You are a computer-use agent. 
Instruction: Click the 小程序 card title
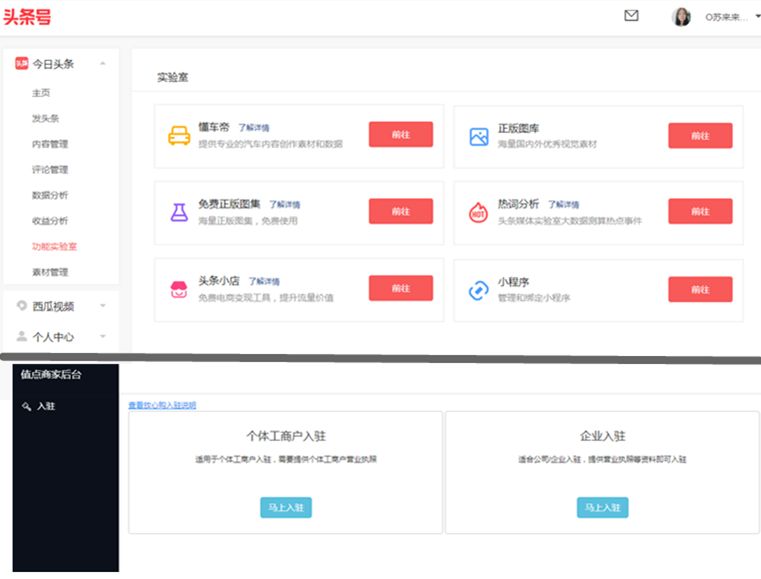513,282
